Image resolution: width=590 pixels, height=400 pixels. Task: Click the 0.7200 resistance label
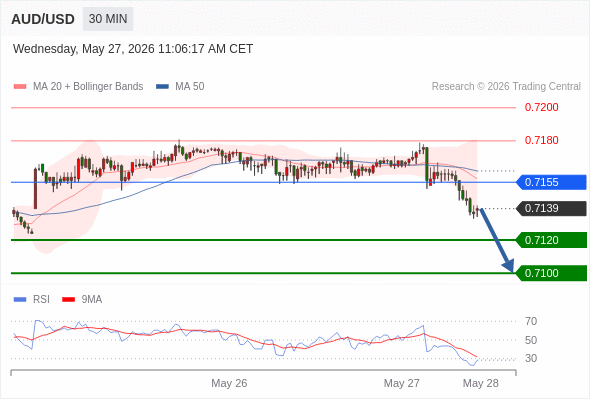pyautogui.click(x=541, y=108)
